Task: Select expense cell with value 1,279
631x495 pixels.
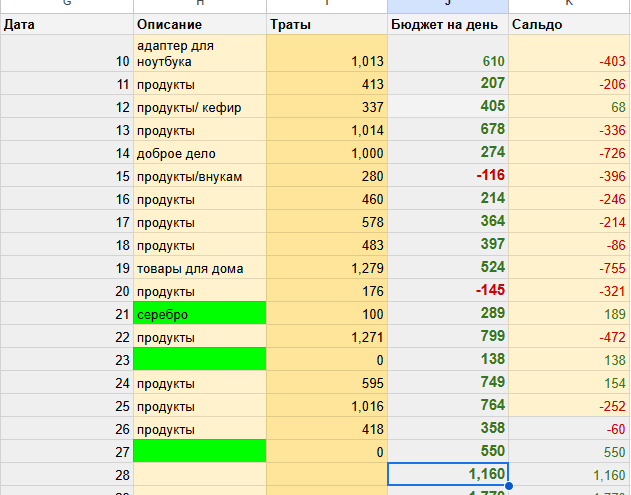Action: [327, 267]
